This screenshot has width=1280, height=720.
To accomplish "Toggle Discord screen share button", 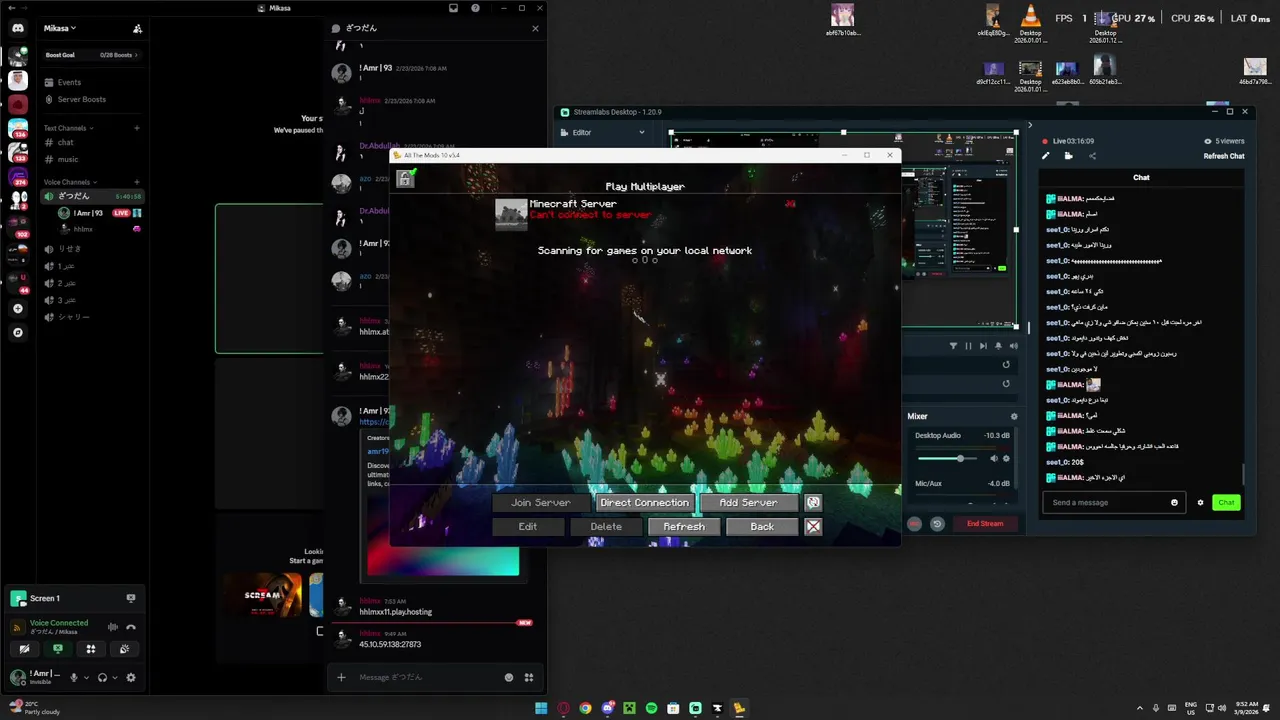I will tap(58, 649).
